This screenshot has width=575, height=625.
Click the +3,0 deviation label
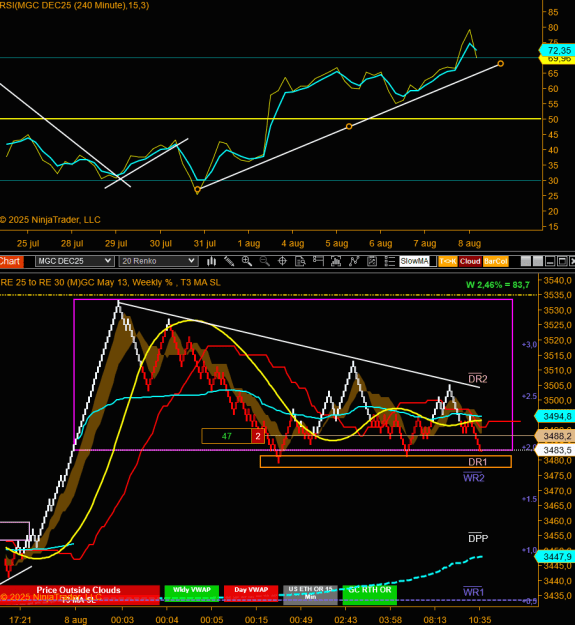(530, 344)
